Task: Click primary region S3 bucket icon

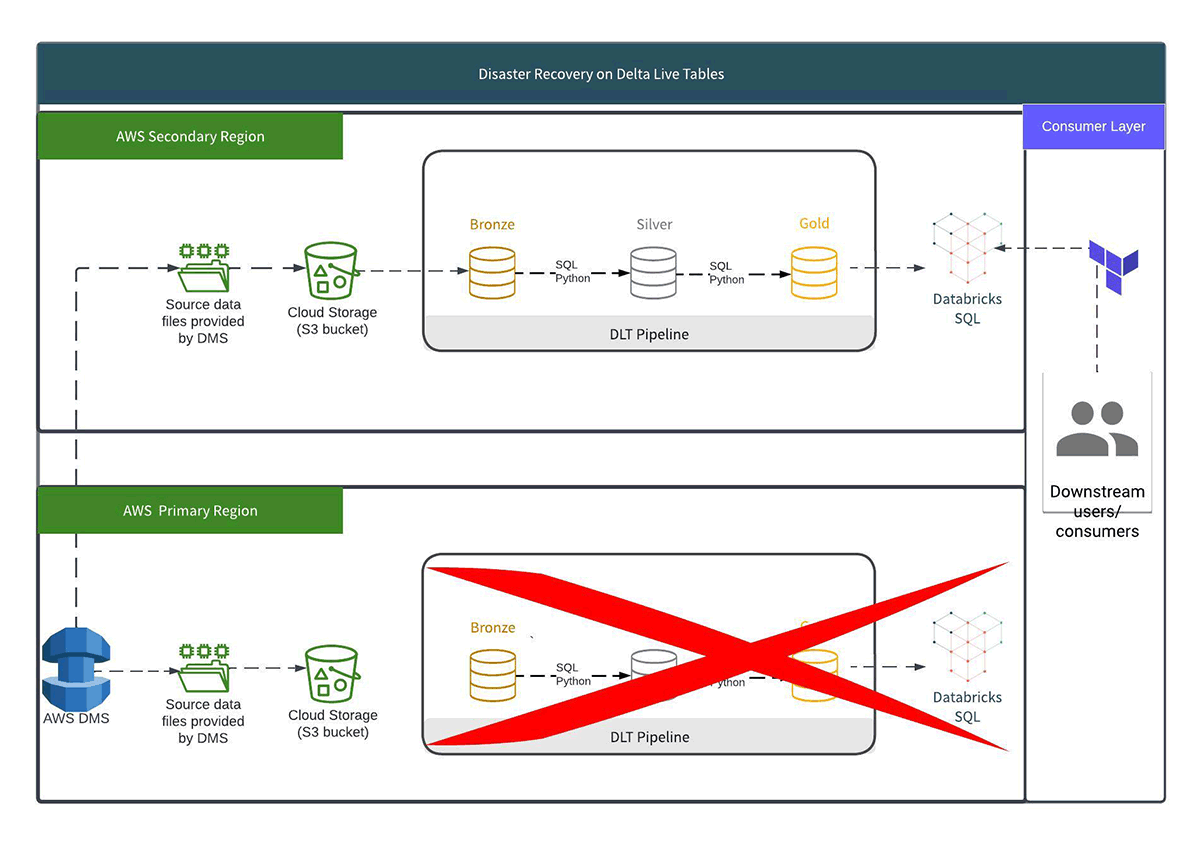Action: [x=332, y=672]
